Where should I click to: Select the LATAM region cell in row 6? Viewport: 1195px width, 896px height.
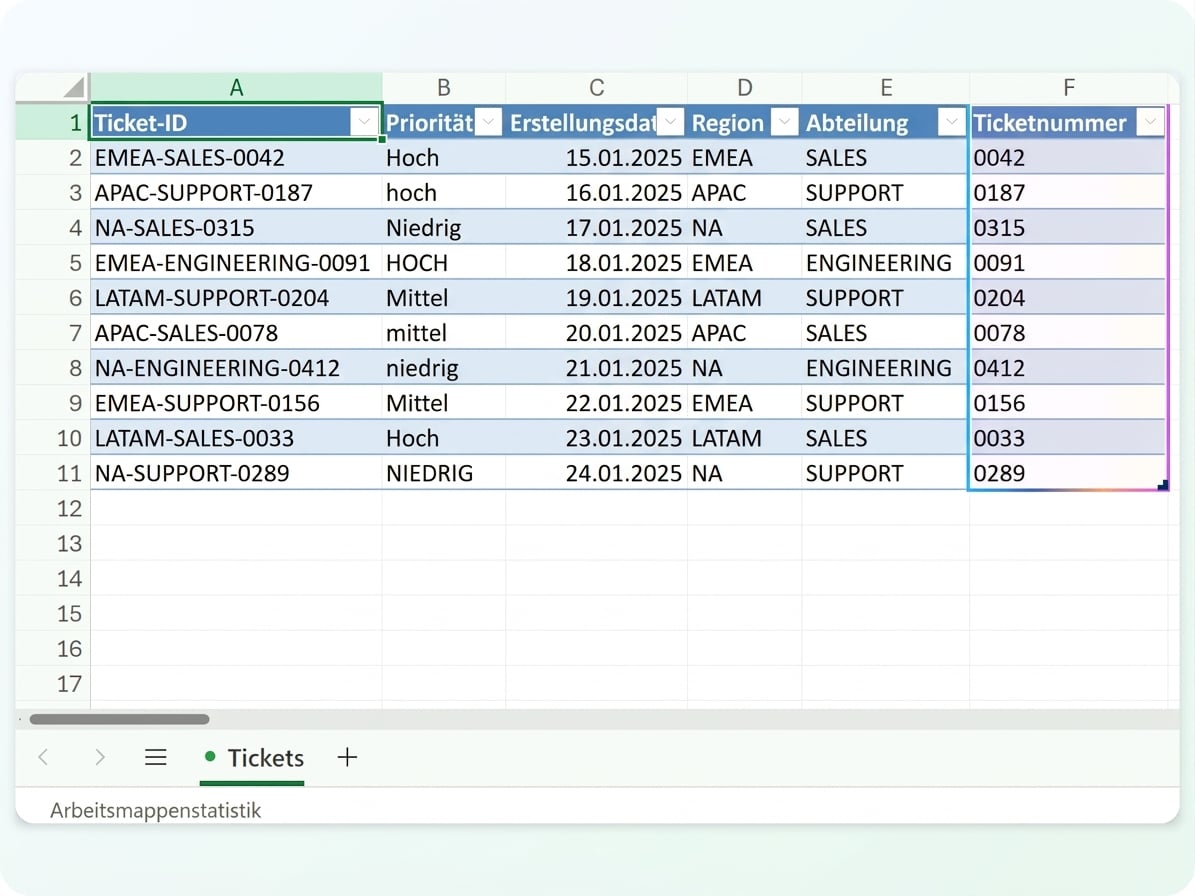(x=745, y=298)
